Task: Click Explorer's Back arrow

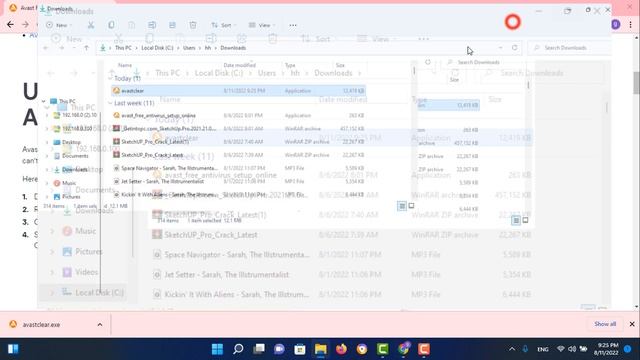Action: (x=46, y=48)
